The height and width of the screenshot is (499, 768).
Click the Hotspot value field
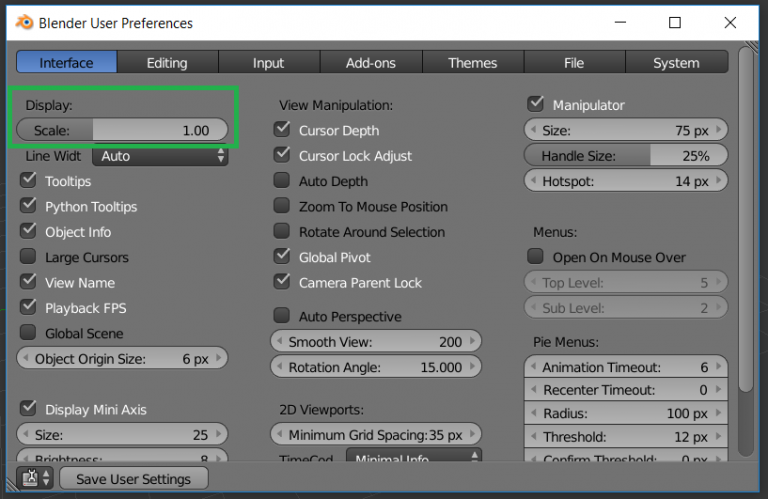[x=626, y=181]
